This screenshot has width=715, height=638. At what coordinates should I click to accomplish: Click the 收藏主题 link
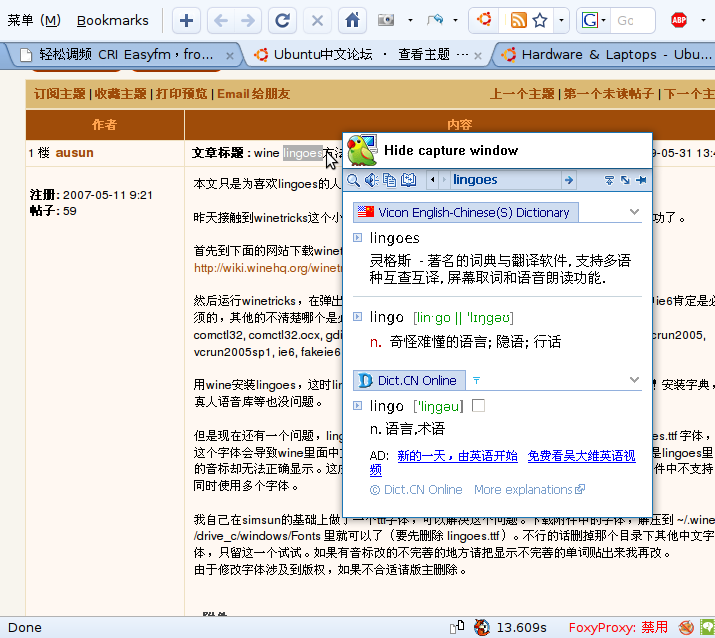pyautogui.click(x=120, y=94)
